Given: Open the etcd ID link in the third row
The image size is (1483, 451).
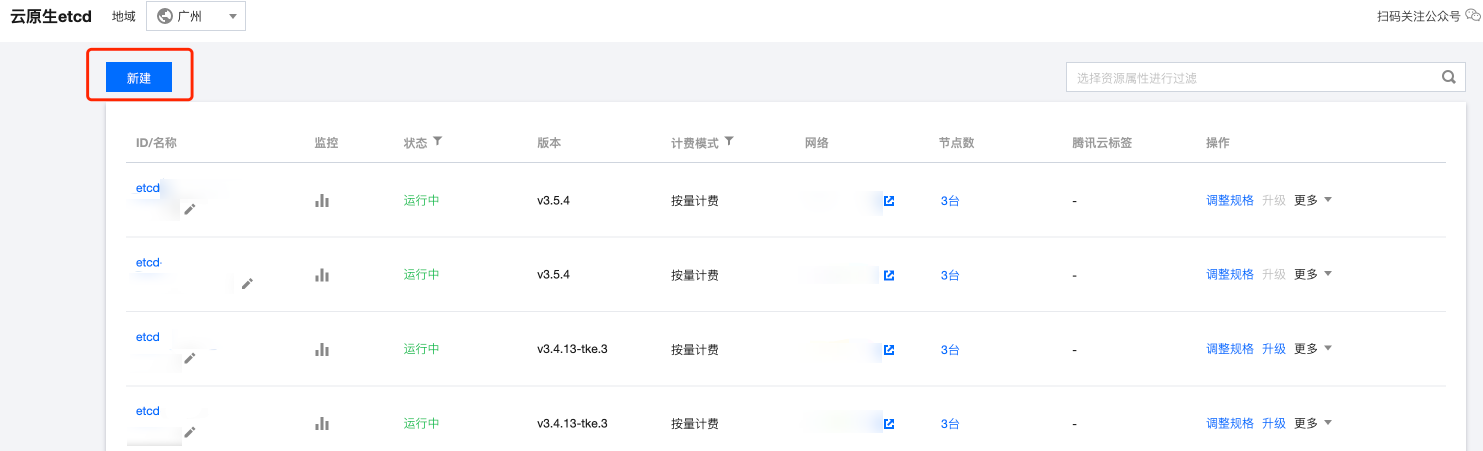Looking at the screenshot, I should (x=148, y=337).
